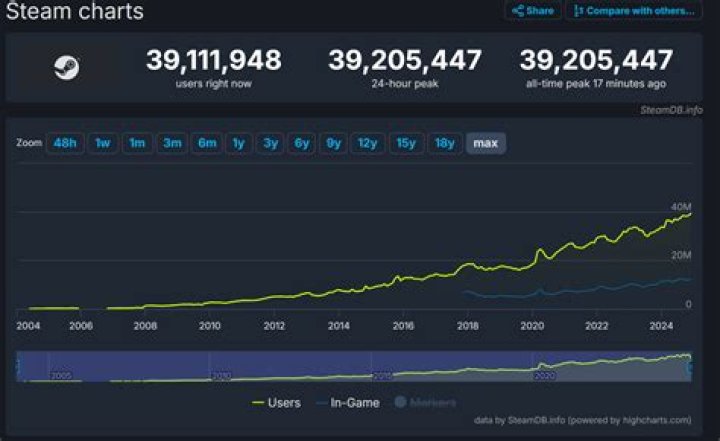Screen dimensions: 720x441
Task: Click the 24-hour peak value
Action: [405, 60]
